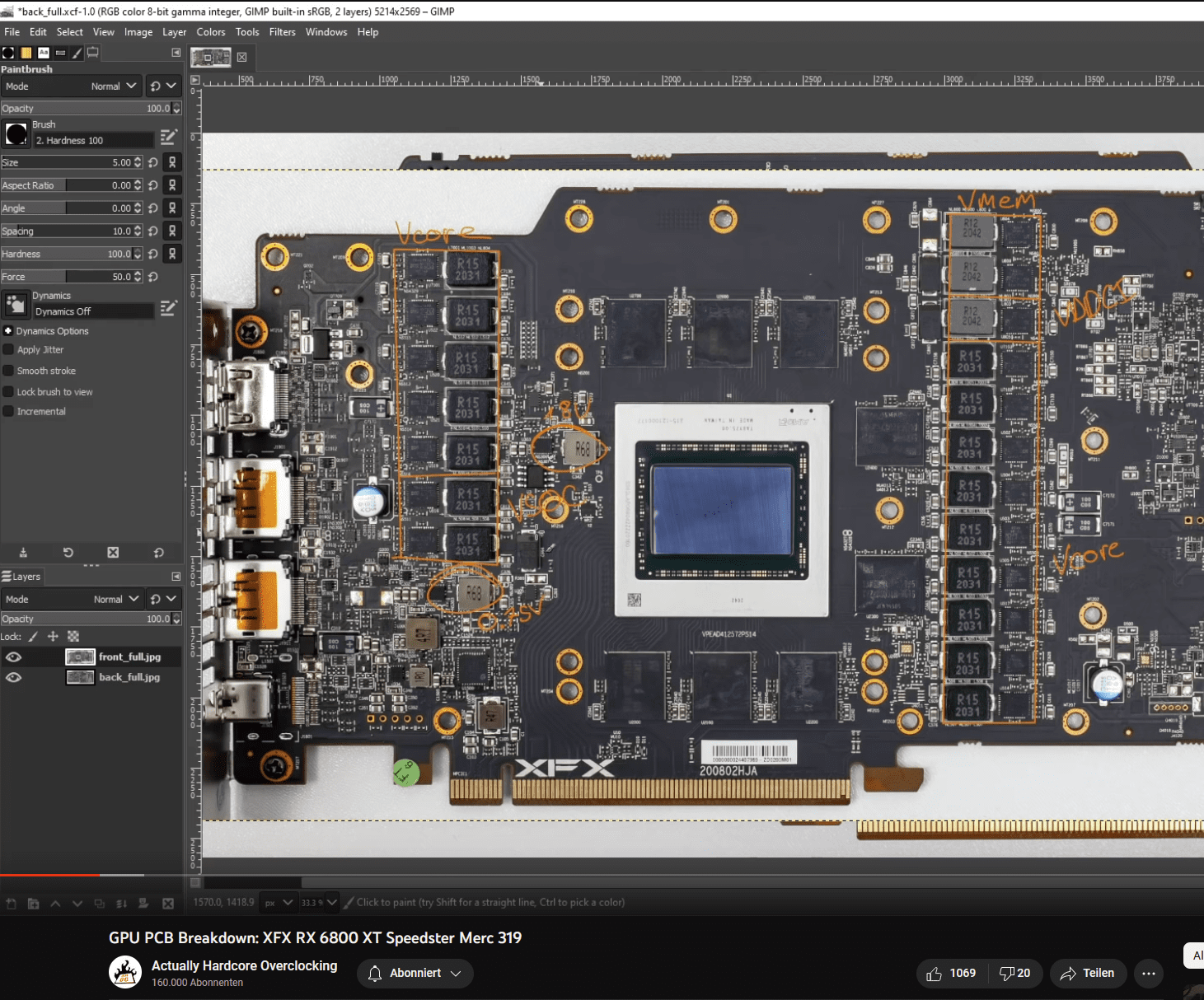
Task: Toggle Lock position and size
Action: (53, 636)
